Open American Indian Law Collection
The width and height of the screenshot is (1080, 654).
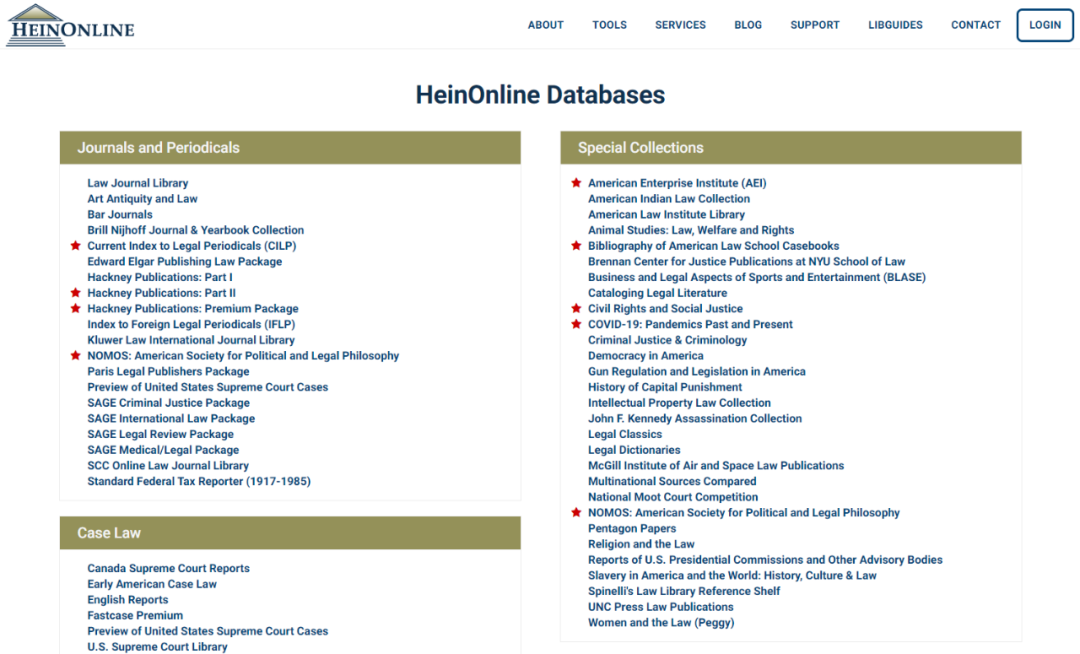click(x=669, y=199)
